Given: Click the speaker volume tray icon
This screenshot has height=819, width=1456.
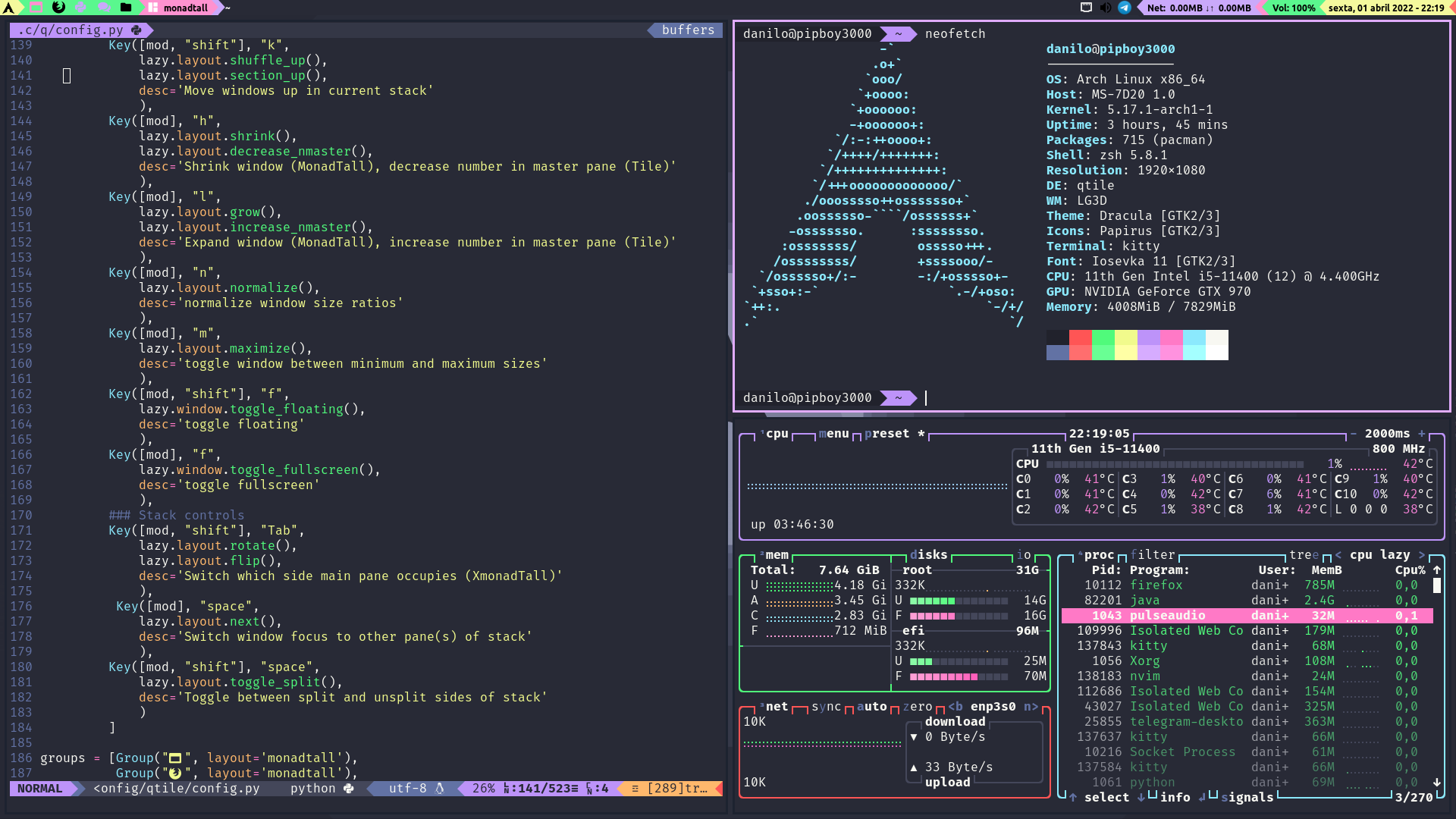Looking at the screenshot, I should 1106,8.
